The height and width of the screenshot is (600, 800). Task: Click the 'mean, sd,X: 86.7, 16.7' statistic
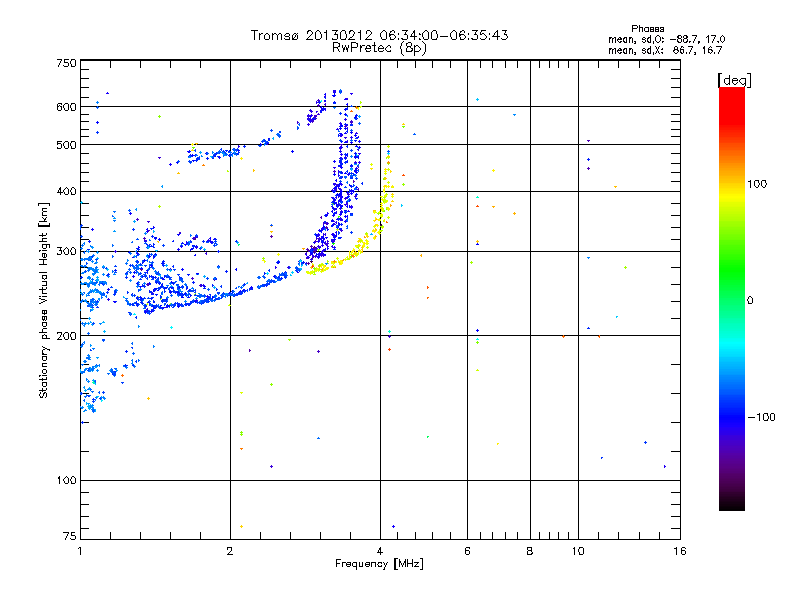[665, 50]
